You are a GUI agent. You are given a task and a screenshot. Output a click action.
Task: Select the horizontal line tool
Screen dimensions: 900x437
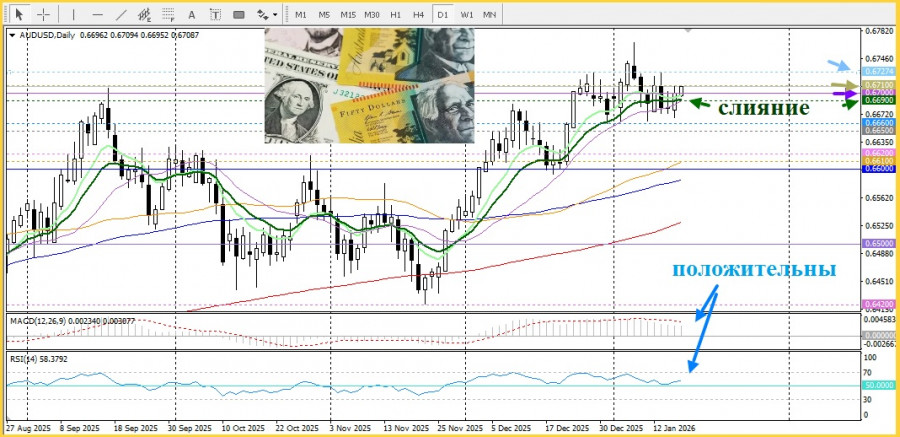coord(97,15)
